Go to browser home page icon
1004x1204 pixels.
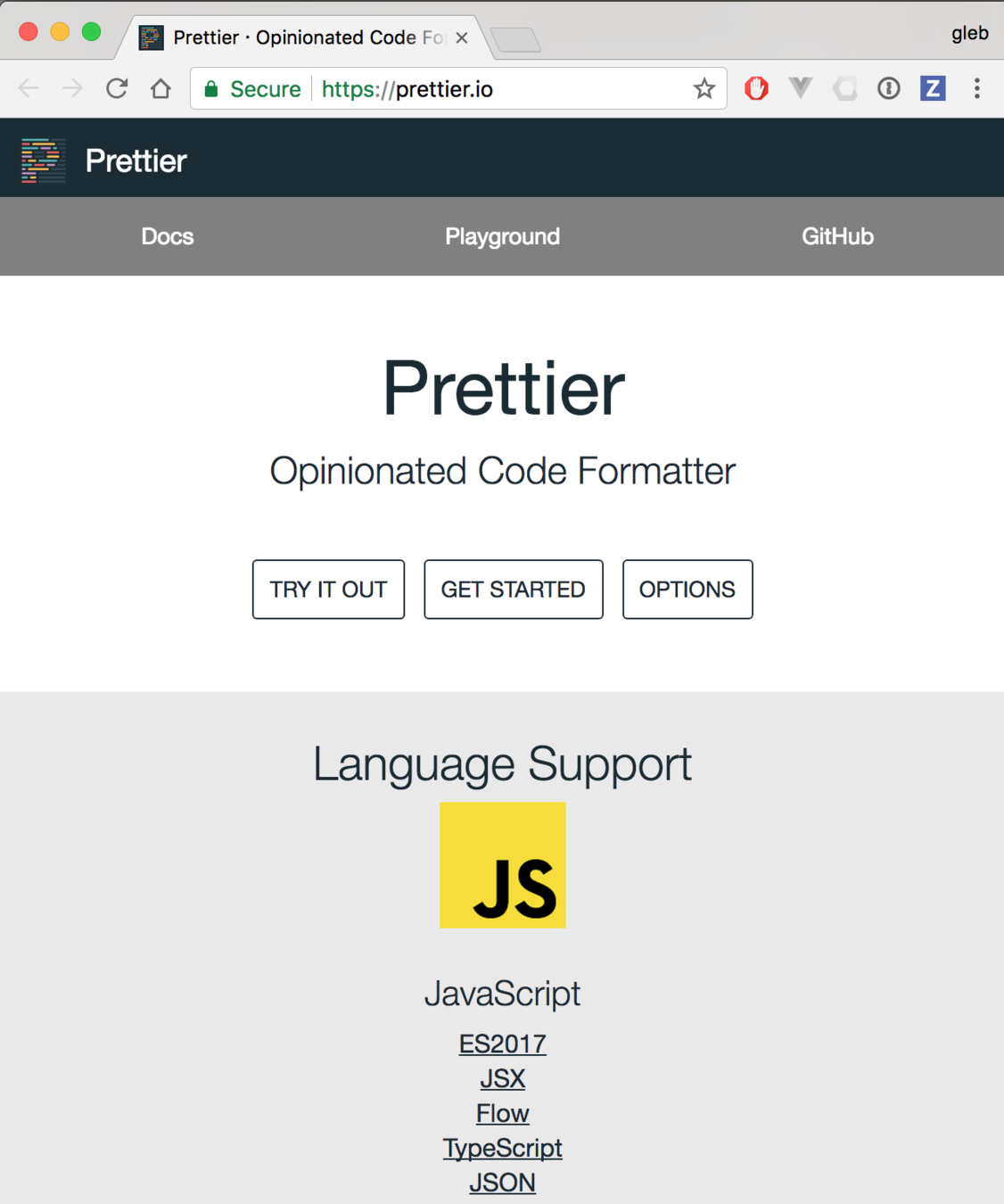point(160,88)
